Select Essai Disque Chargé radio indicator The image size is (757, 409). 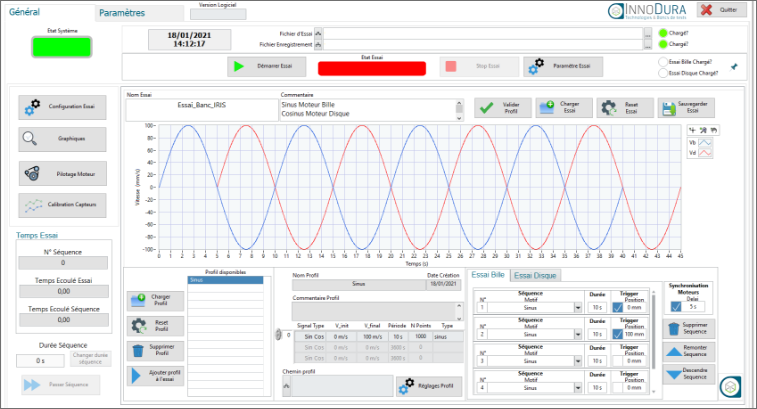pos(663,73)
